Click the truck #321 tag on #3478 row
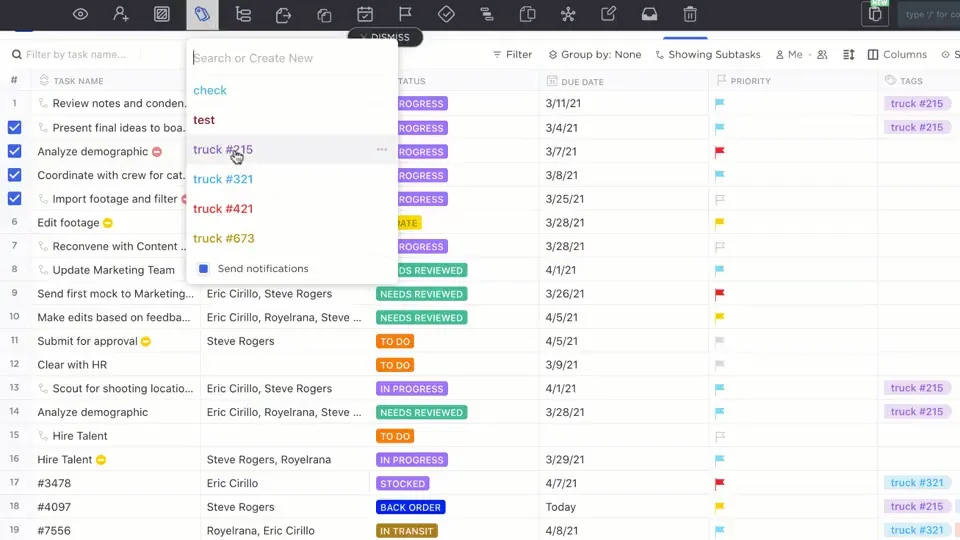The image size is (960, 540). point(917,482)
